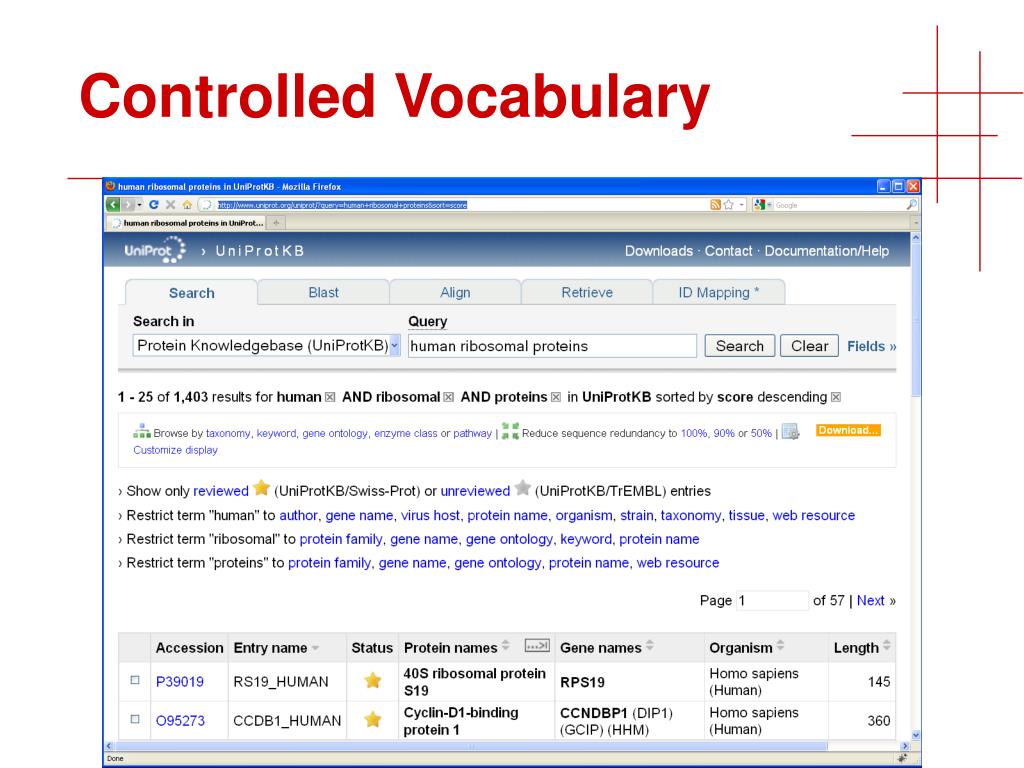Open the "Search in" database dropdown
Viewport: 1024px width, 768px height.
click(x=266, y=345)
